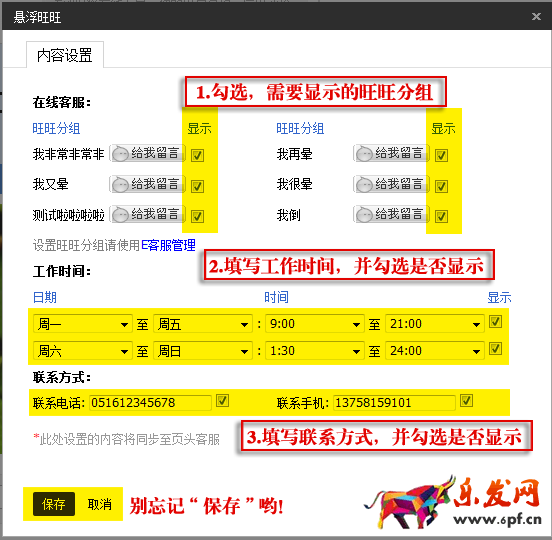The height and width of the screenshot is (540, 552).
Task: Open the 周一 start day dropdown
Action: 83,324
